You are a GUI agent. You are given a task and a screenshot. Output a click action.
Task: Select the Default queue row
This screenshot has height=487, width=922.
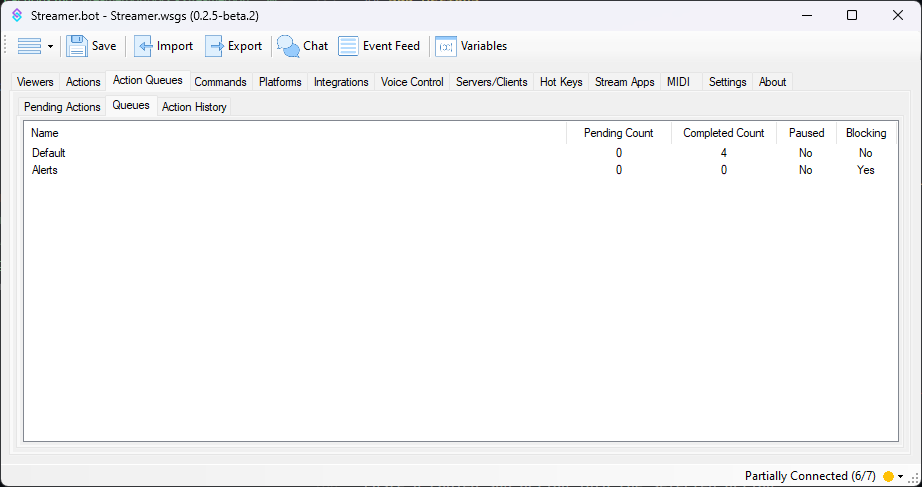pos(49,153)
